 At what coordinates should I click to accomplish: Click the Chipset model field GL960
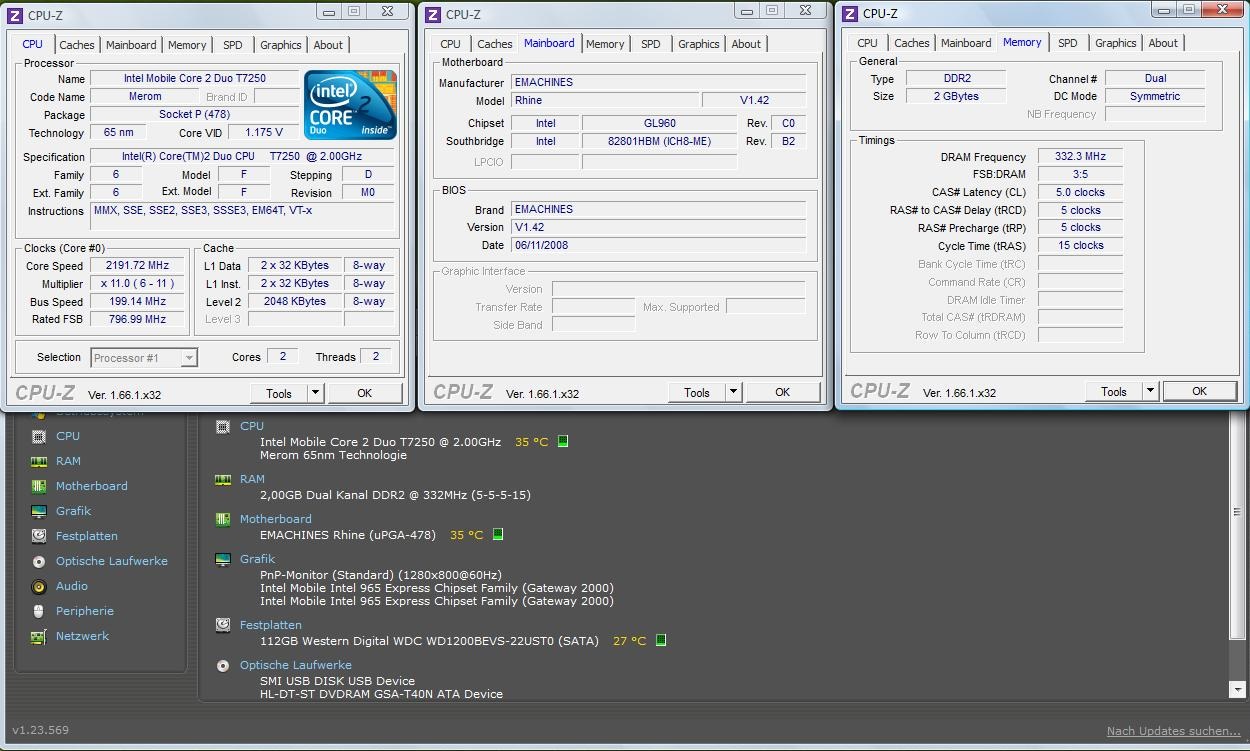tap(660, 123)
